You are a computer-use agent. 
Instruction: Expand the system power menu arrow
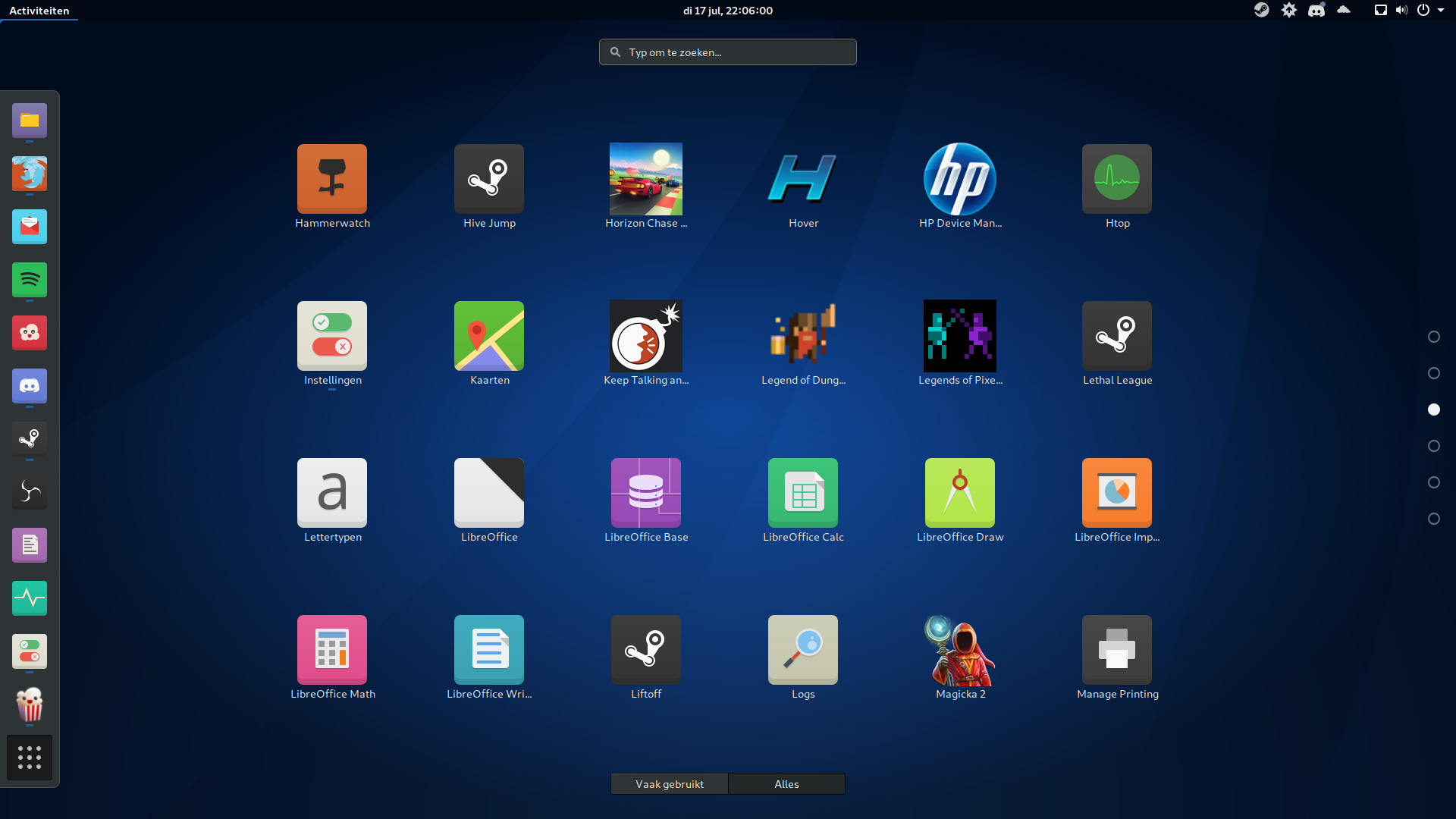(1441, 11)
